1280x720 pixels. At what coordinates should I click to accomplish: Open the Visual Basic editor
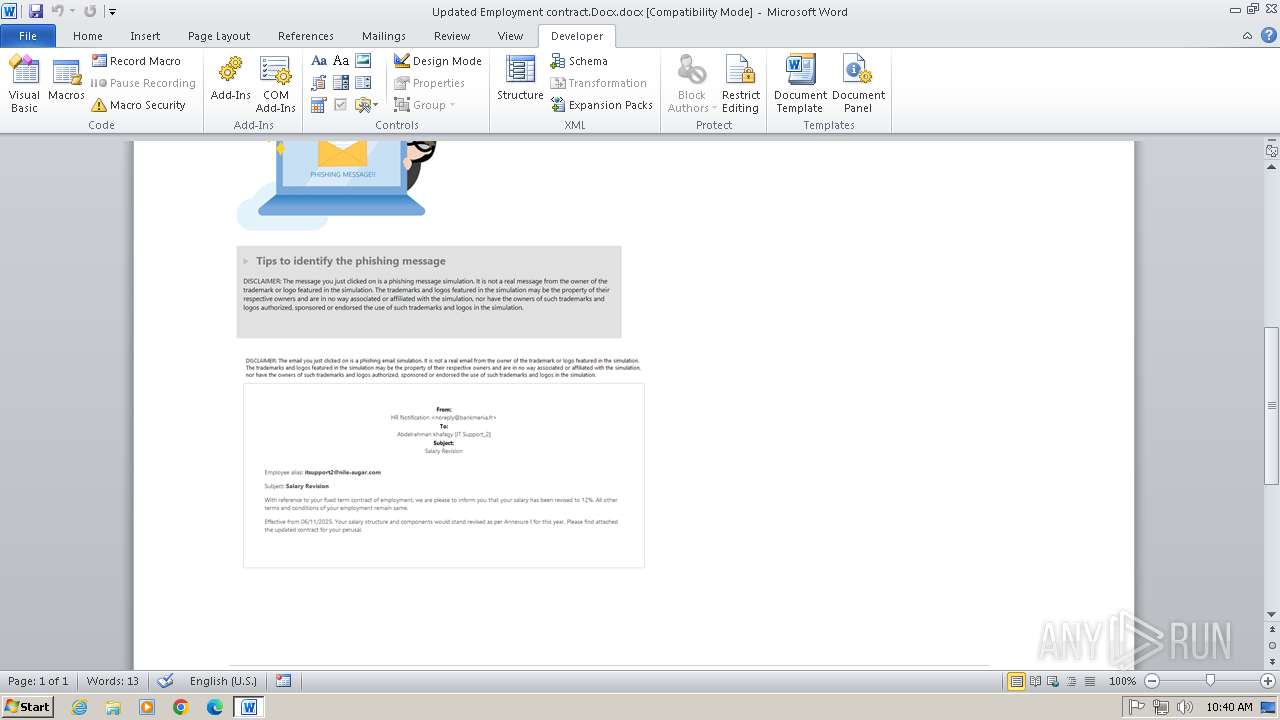coord(24,84)
